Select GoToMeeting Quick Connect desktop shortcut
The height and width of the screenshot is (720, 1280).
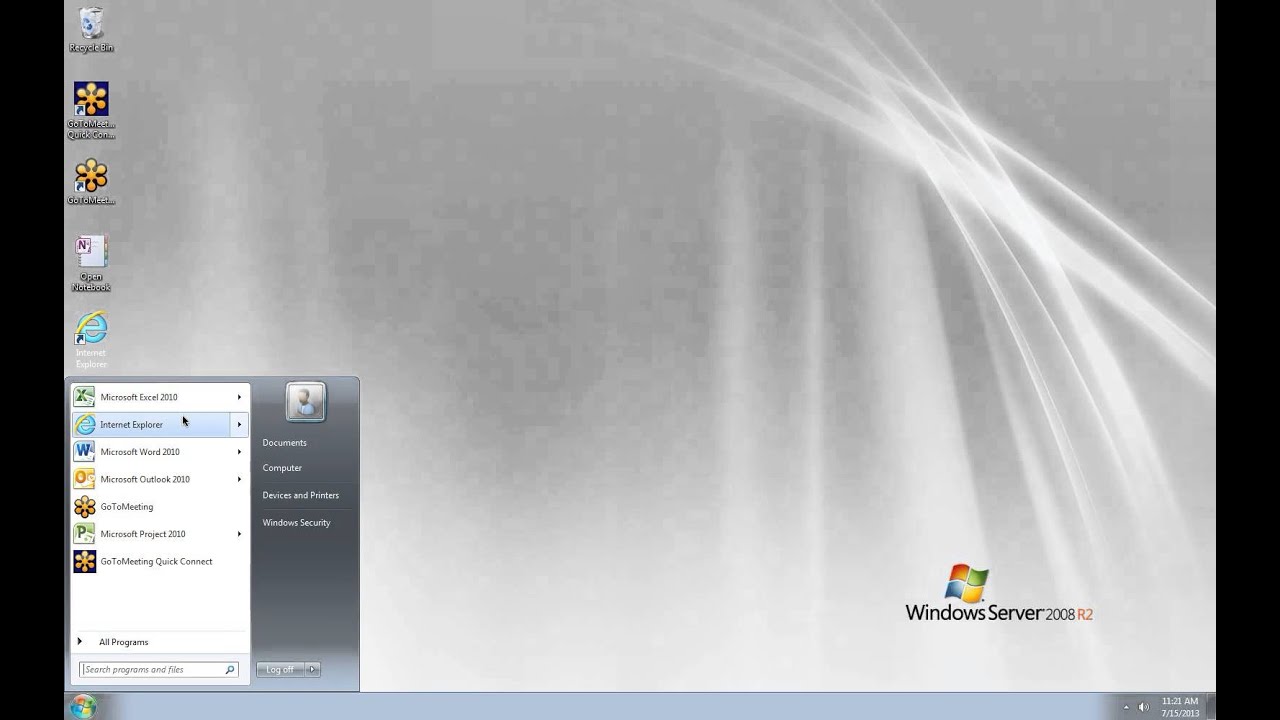[x=91, y=110]
